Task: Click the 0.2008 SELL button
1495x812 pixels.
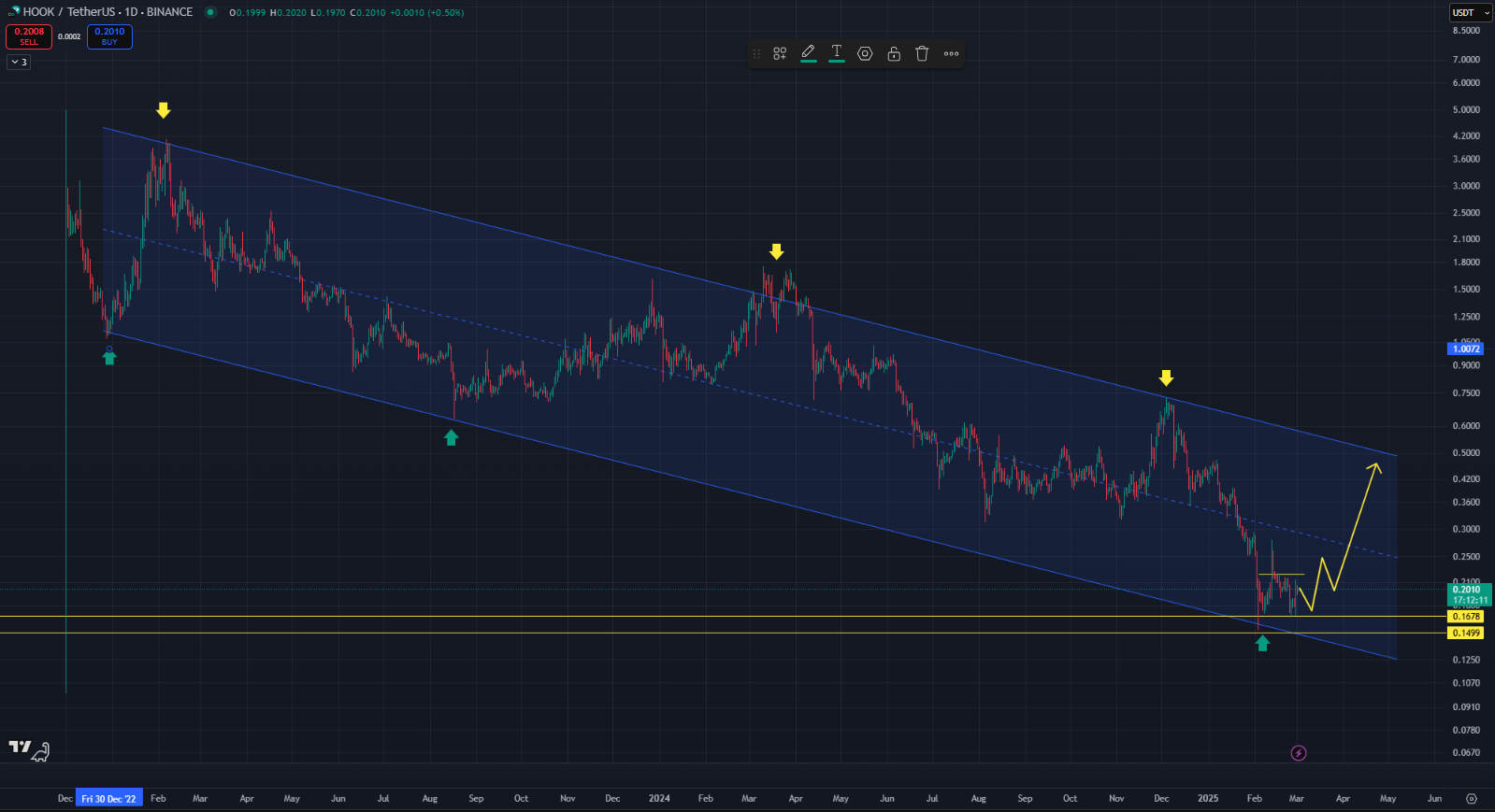Action: [x=29, y=36]
